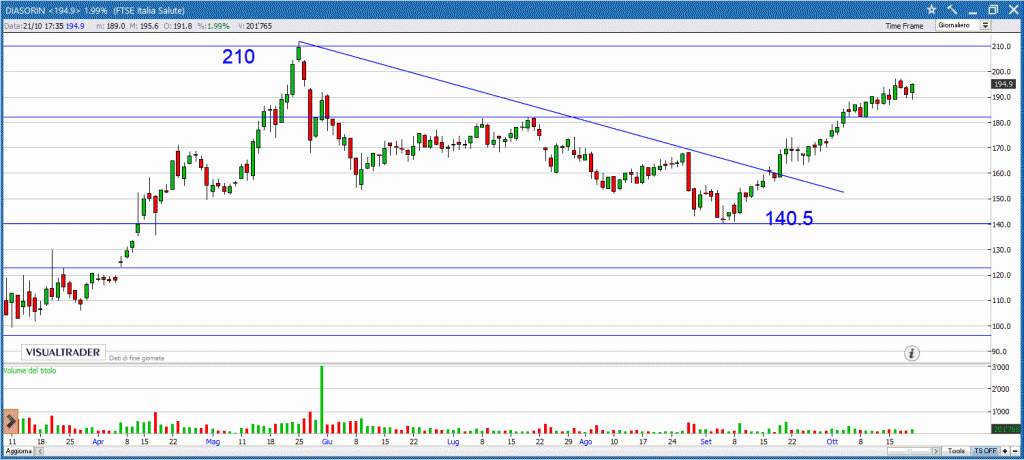
Task: Click the 'Ago' month label on axis
Action: (x=586, y=442)
